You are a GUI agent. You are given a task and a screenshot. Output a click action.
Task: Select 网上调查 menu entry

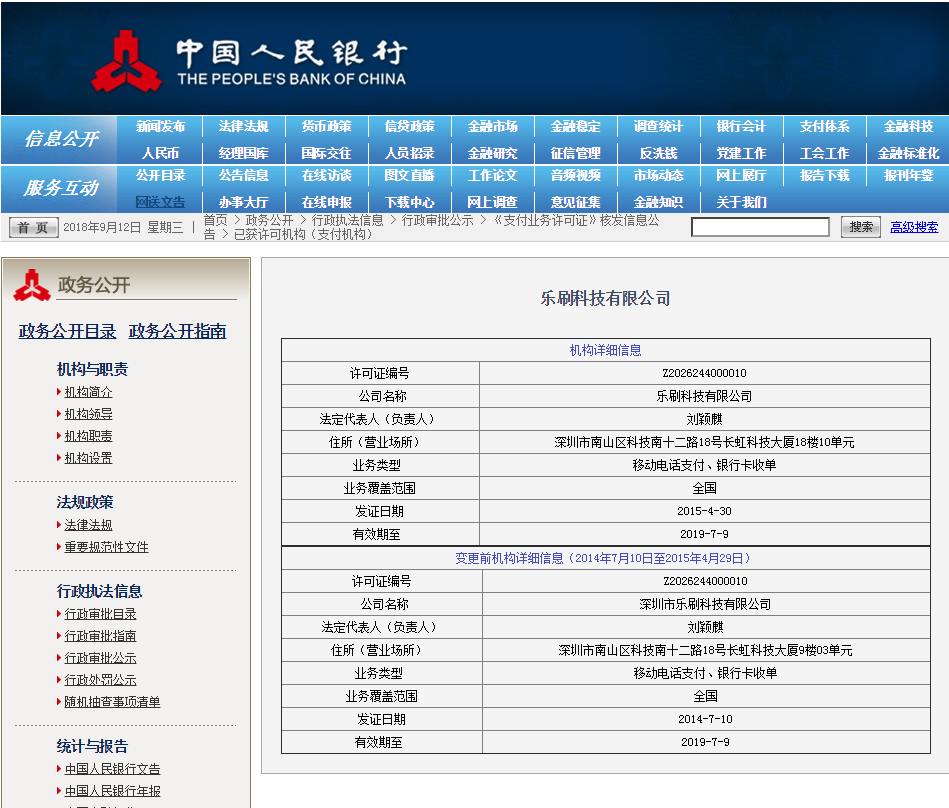click(493, 202)
